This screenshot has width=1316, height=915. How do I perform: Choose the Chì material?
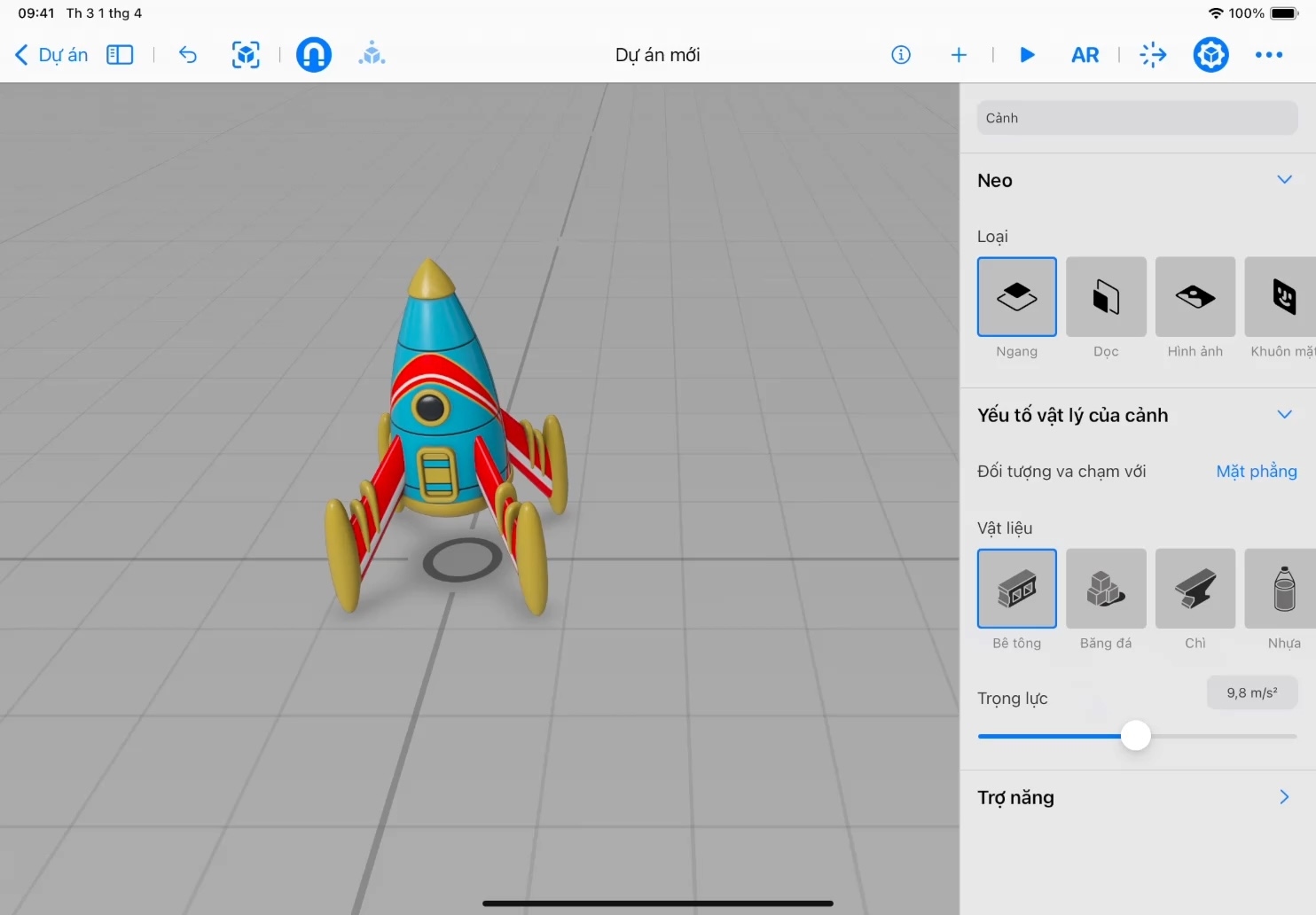[x=1195, y=589]
